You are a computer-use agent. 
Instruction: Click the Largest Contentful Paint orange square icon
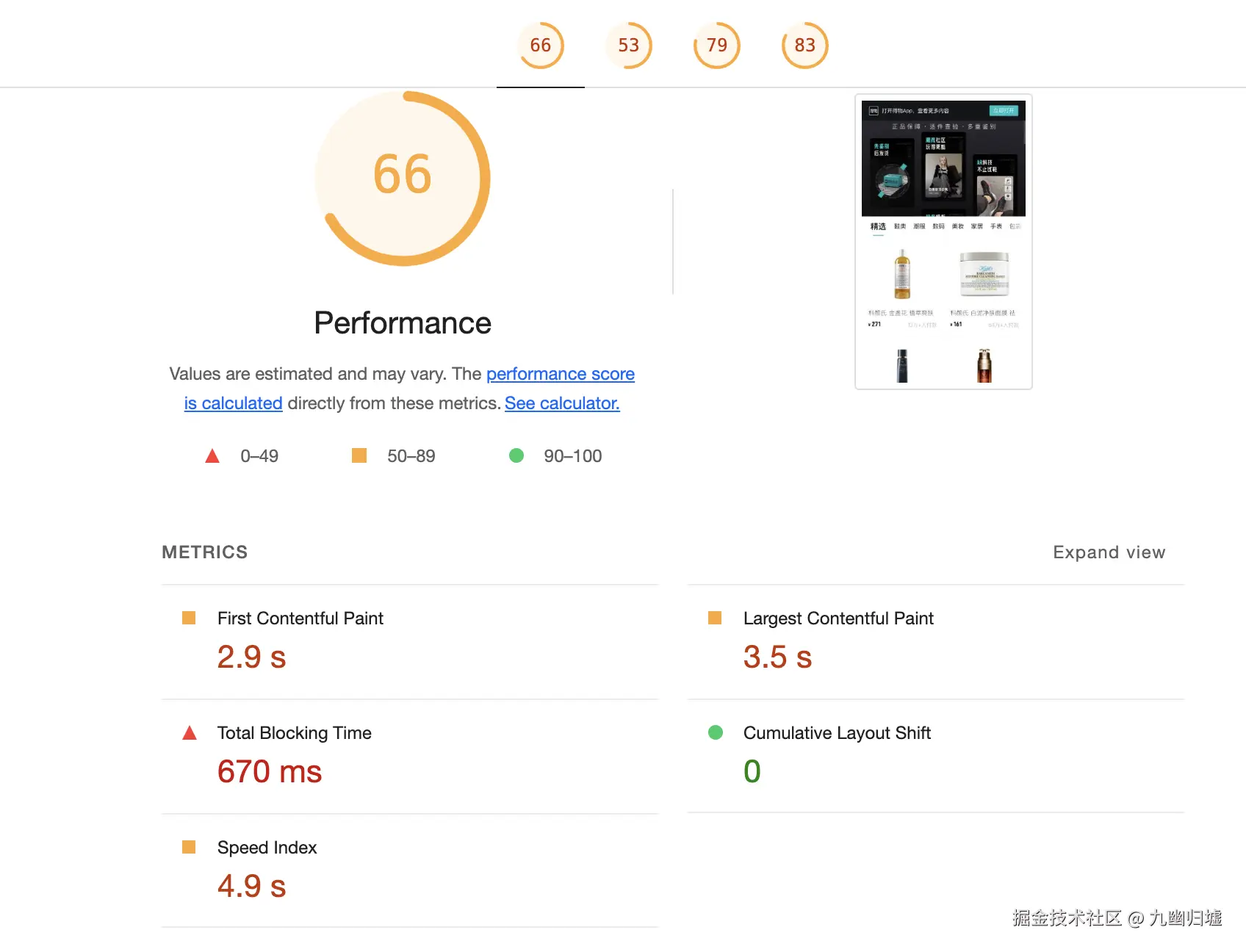point(715,619)
